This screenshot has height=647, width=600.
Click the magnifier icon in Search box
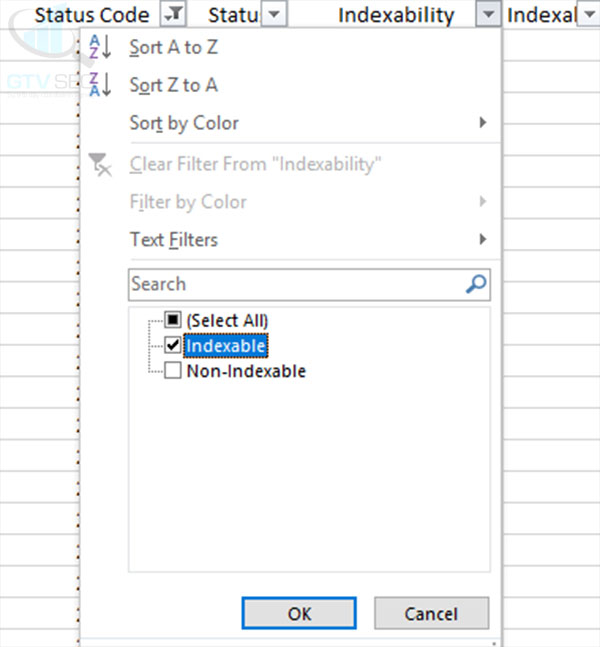476,285
